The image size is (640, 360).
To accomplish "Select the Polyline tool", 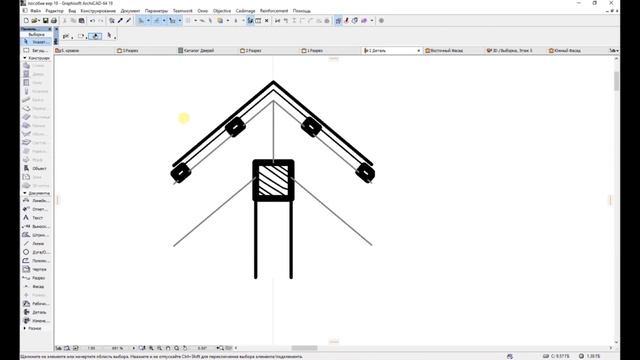I will pos(36,260).
